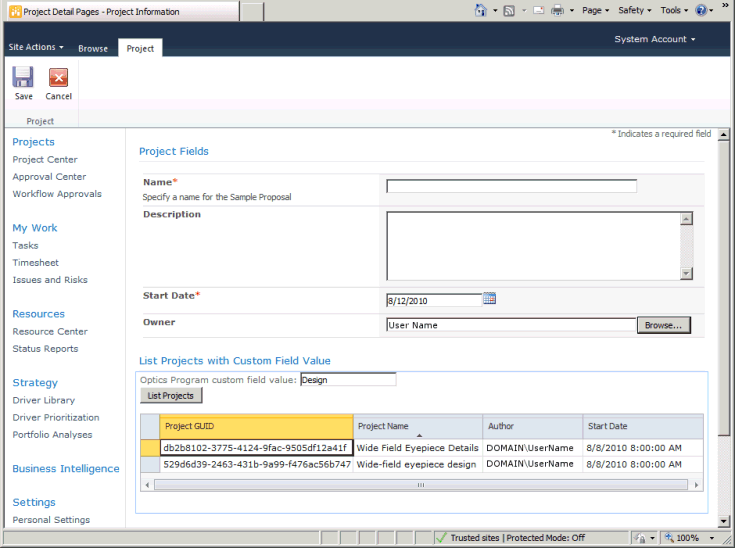Click the GUID cell '529d6d39-2463-431b-9a99-f476ac56b747'
This screenshot has height=548, width=735.
257,464
